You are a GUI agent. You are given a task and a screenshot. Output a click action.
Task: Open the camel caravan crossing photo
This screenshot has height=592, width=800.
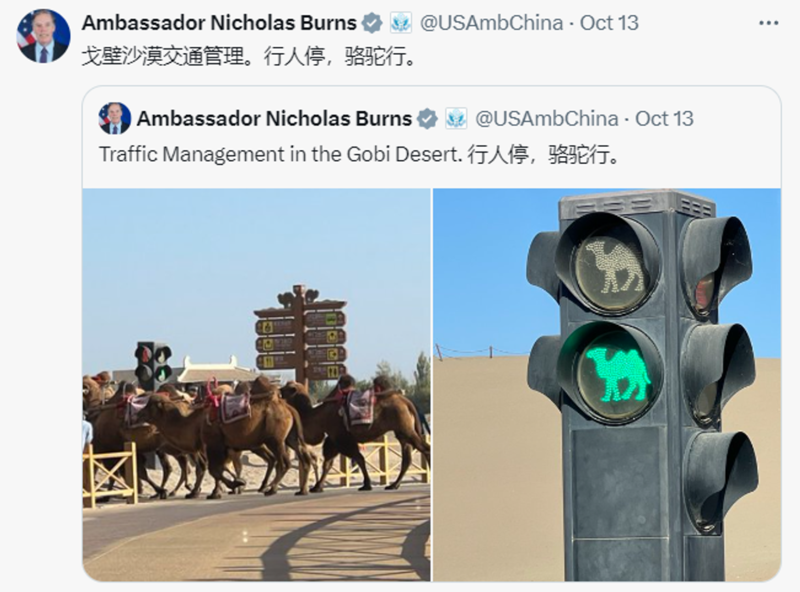coord(257,385)
